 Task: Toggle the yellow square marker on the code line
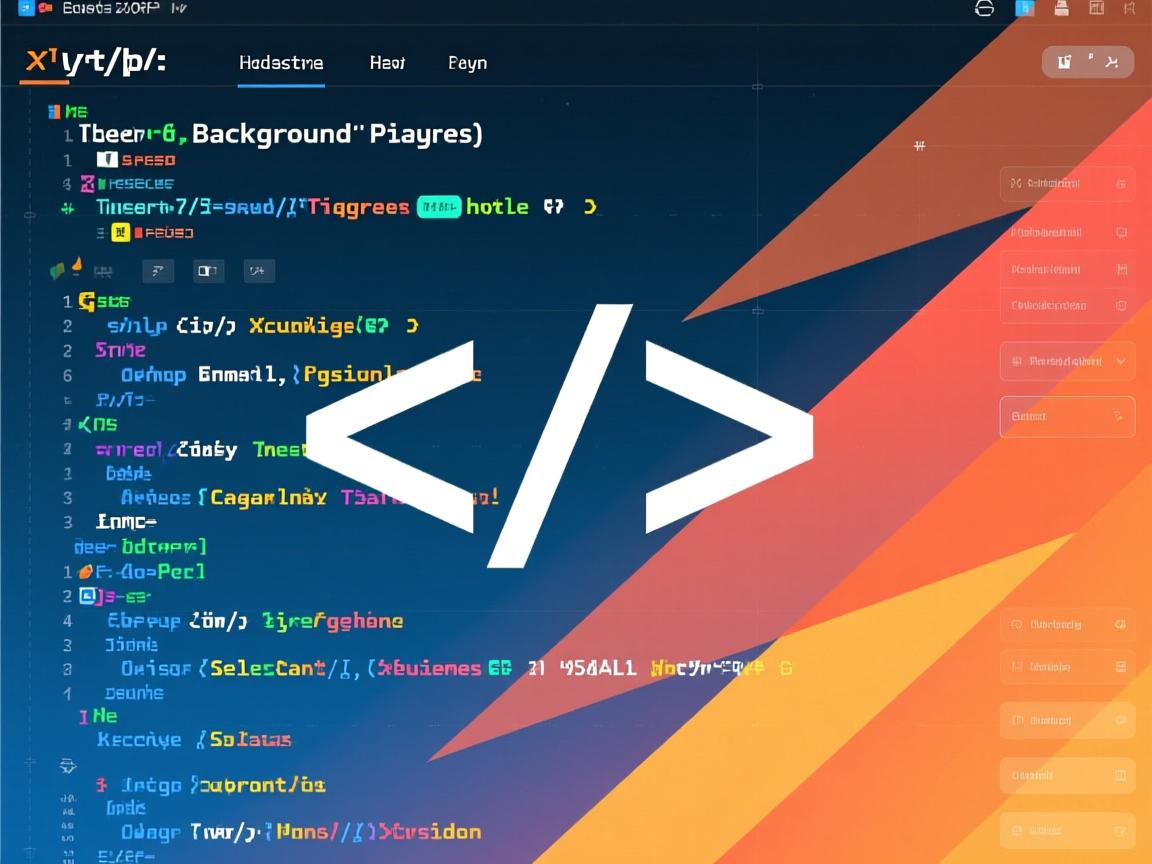120,233
